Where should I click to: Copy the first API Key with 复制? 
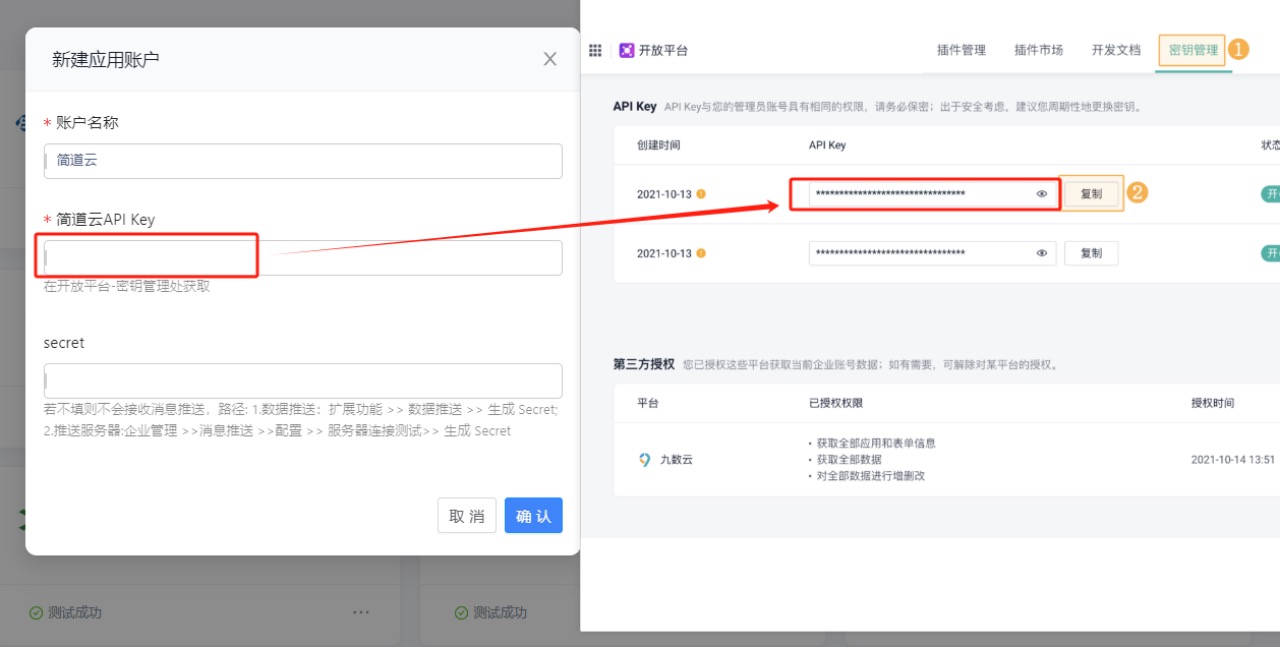[1091, 194]
